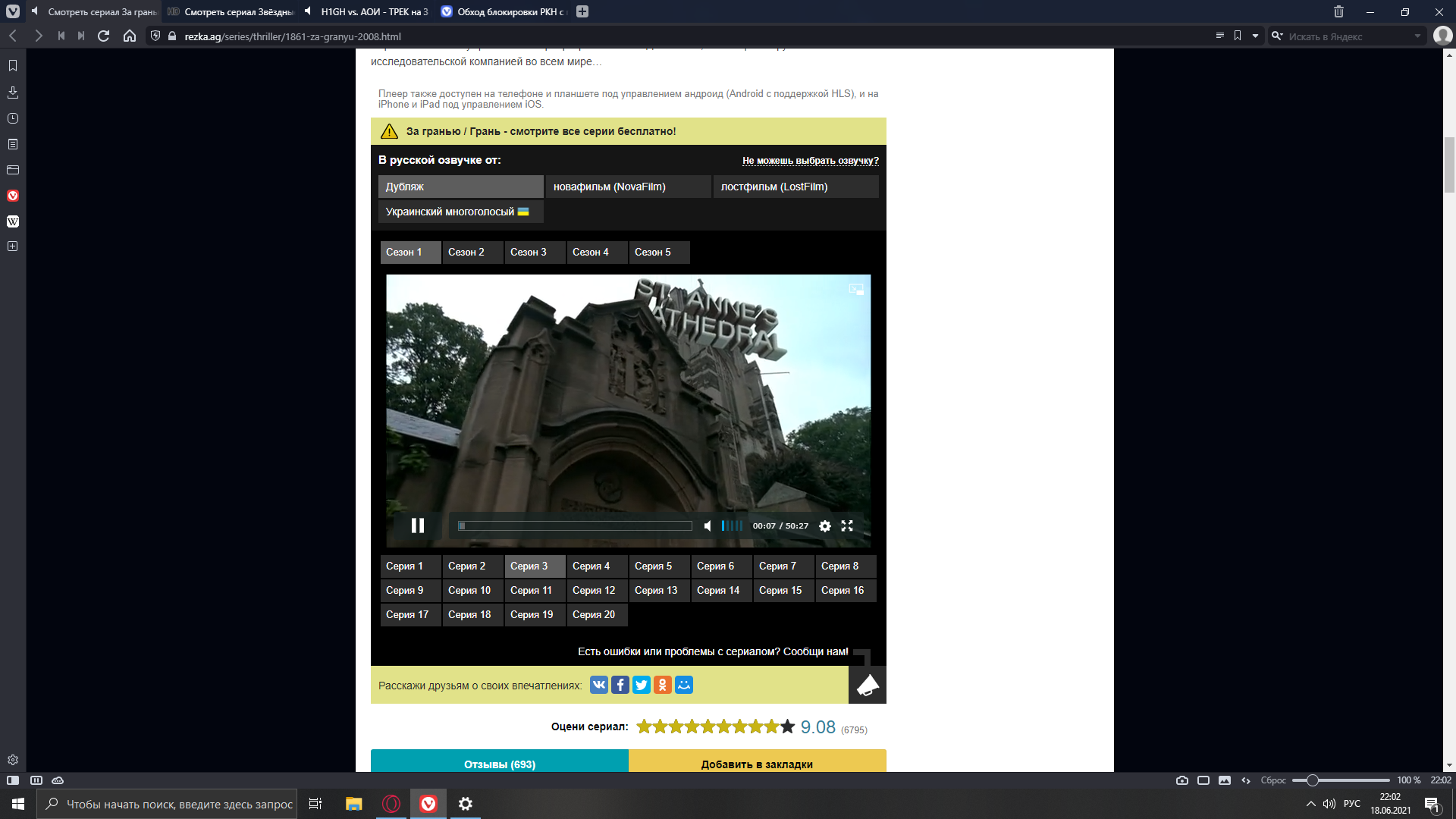The width and height of the screenshot is (1456, 819).
Task: Capture page camera icon
Action: click(x=1182, y=780)
